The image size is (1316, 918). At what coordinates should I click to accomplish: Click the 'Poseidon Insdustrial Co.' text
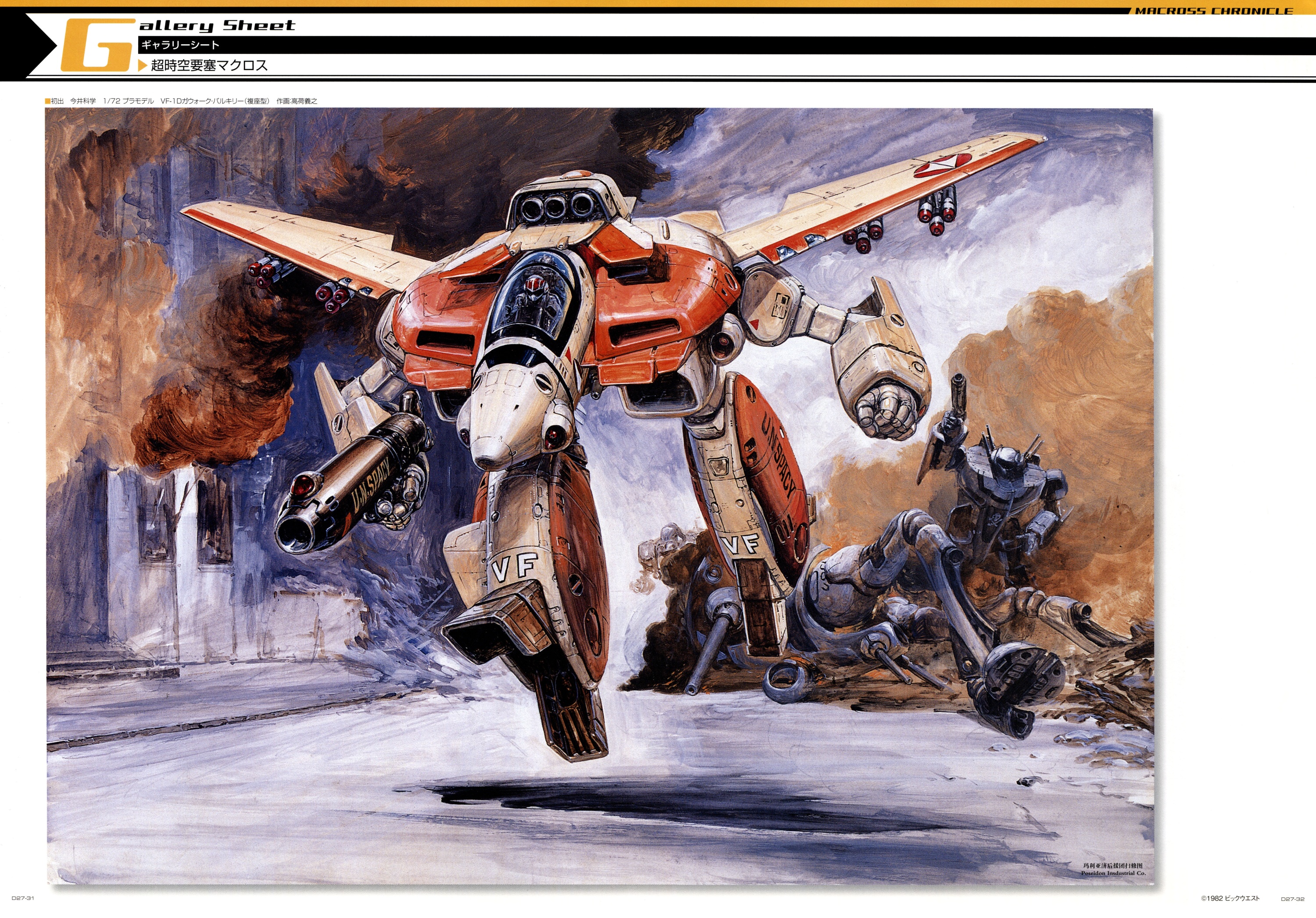(x=1113, y=873)
